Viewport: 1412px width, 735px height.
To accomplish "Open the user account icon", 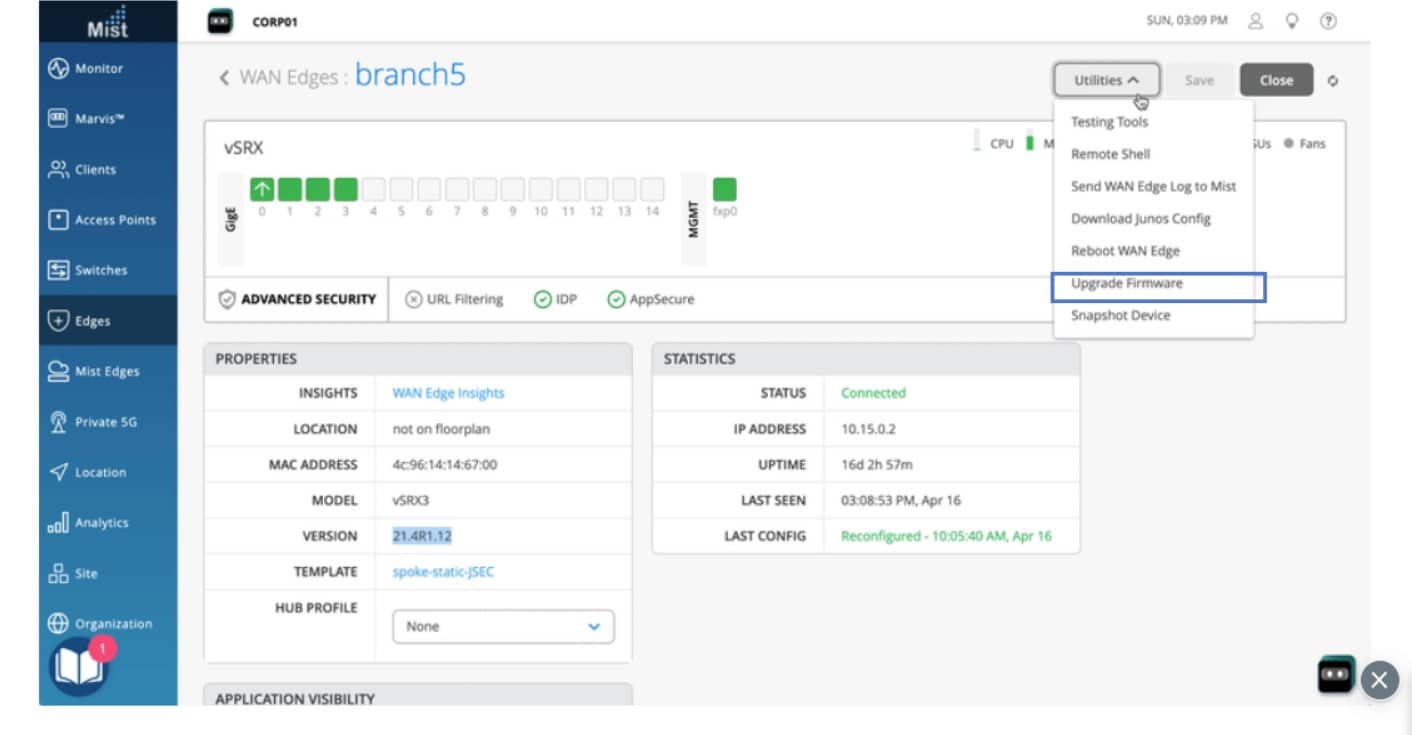I will point(1257,21).
